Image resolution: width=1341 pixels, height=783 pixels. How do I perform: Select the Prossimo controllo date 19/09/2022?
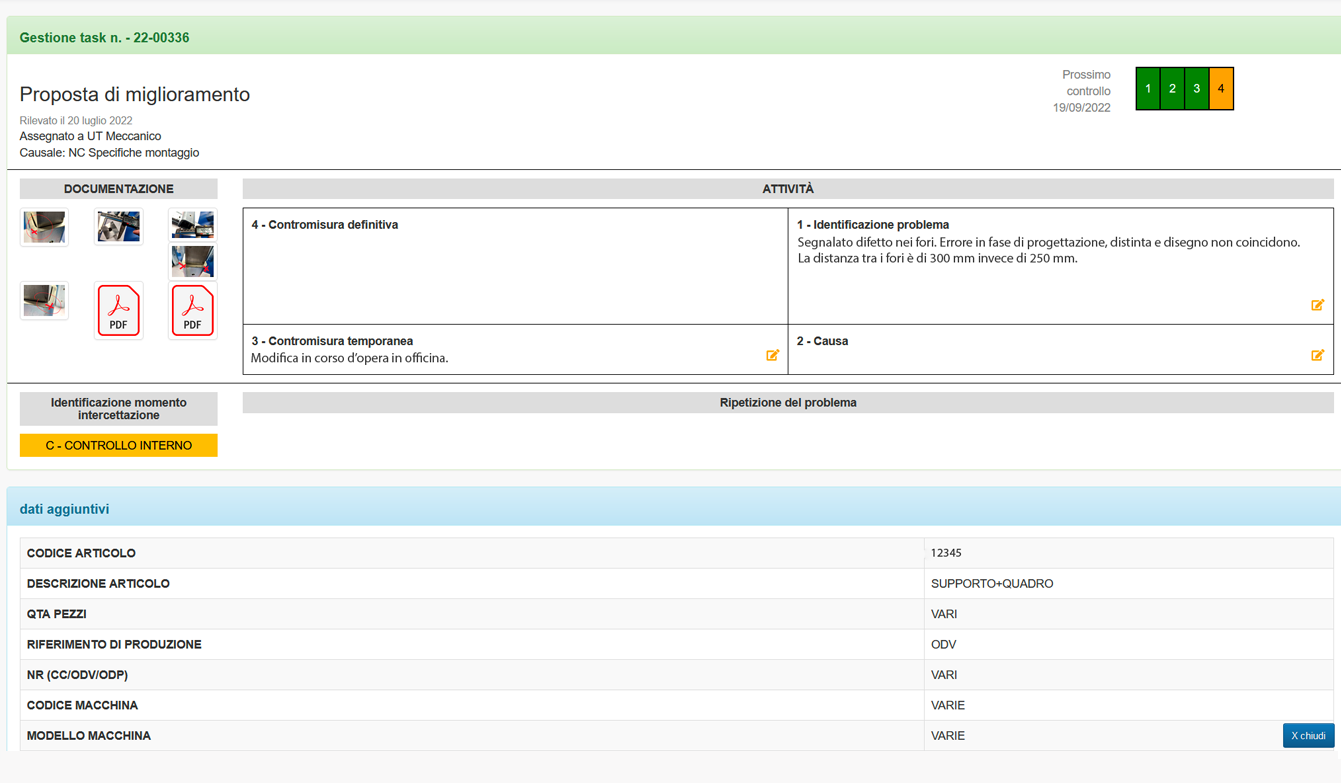[x=1081, y=108]
